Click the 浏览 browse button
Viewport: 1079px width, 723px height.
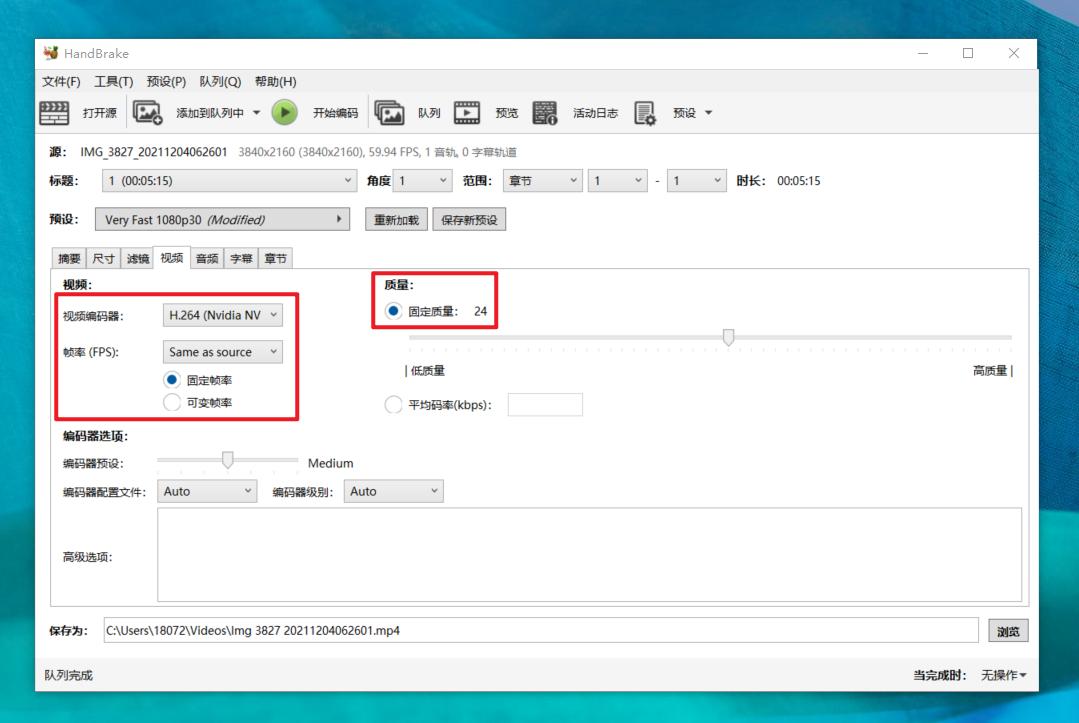click(x=1007, y=631)
